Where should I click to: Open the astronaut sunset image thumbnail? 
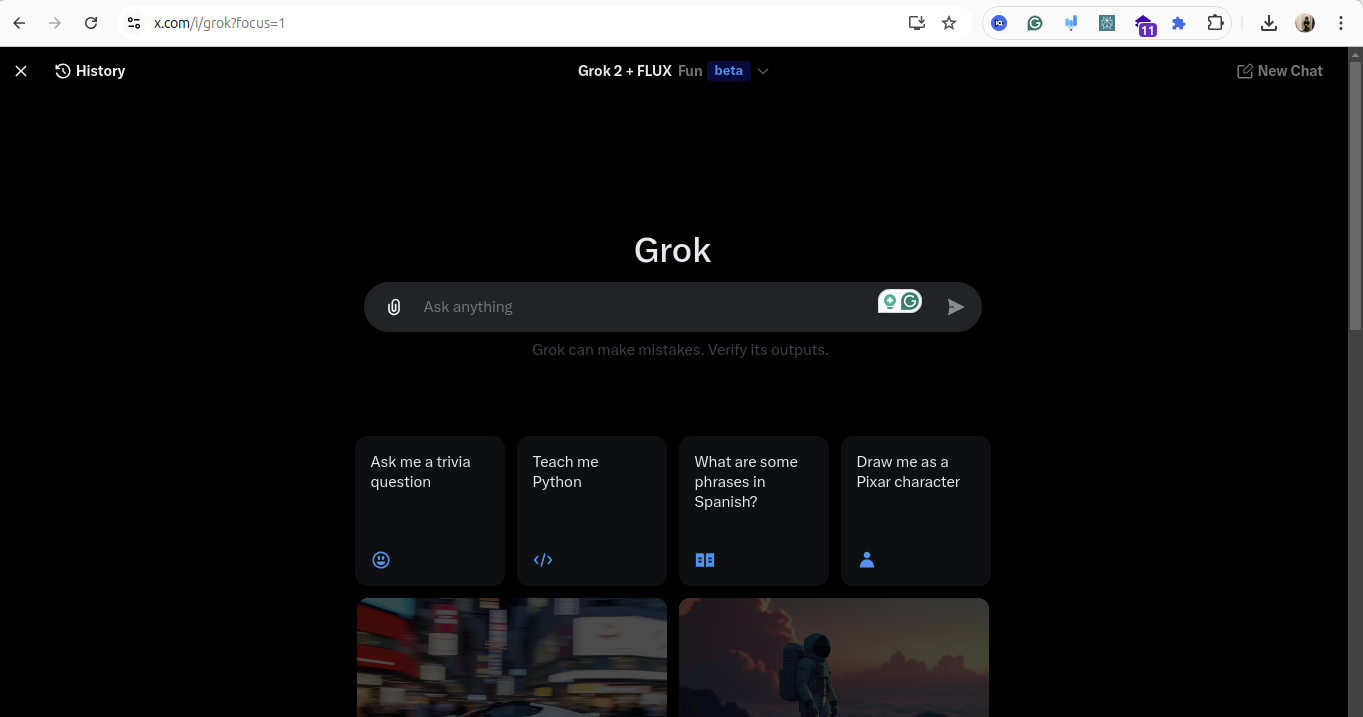[834, 657]
